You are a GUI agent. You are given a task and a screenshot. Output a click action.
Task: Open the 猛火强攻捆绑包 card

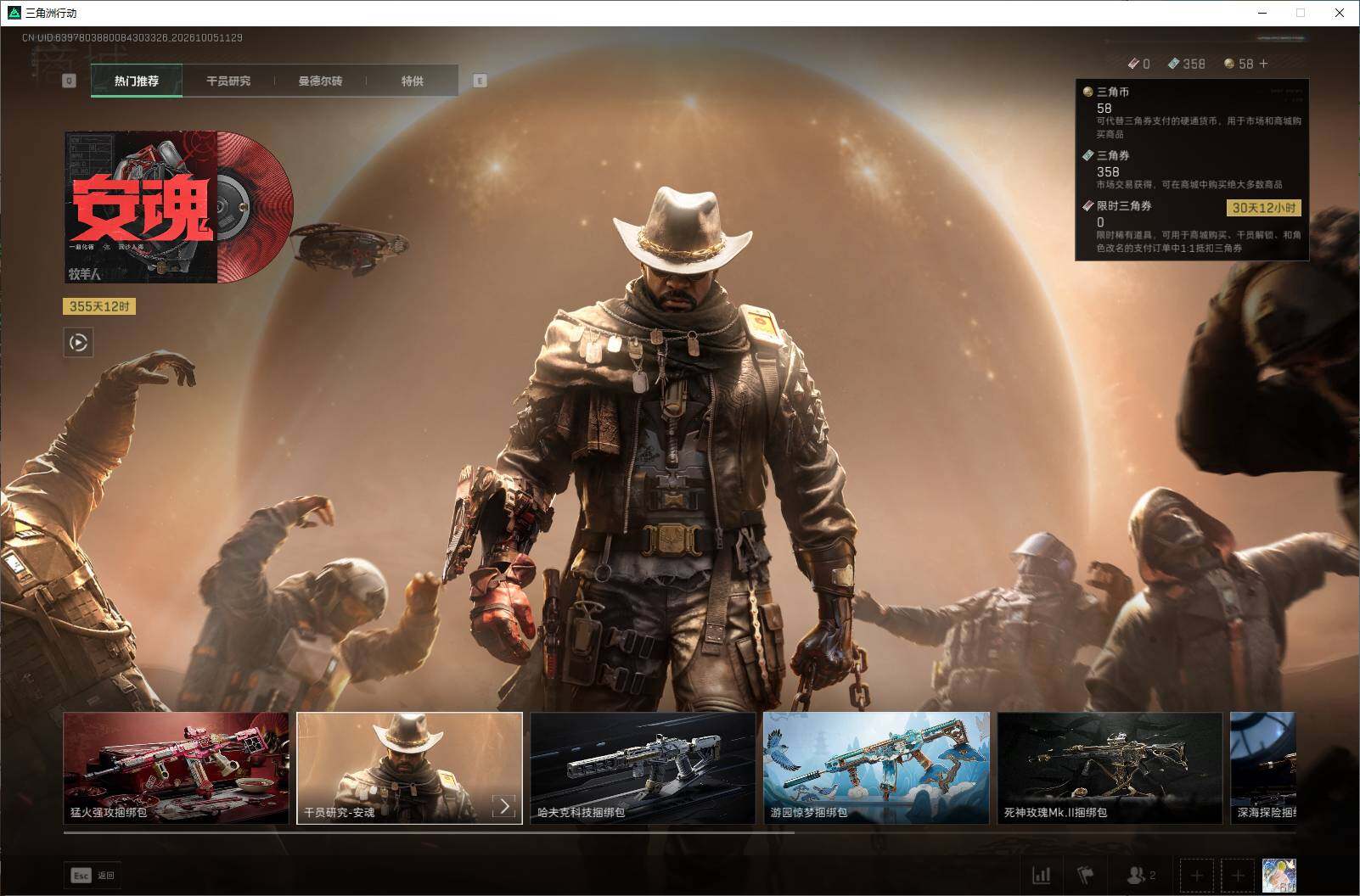(x=176, y=768)
